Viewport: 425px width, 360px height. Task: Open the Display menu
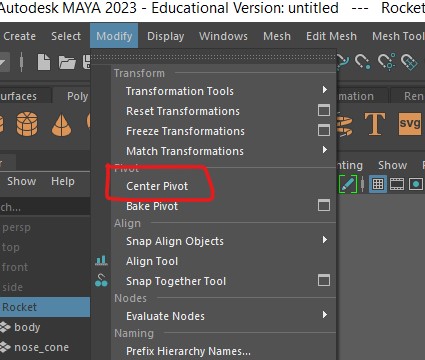166,36
